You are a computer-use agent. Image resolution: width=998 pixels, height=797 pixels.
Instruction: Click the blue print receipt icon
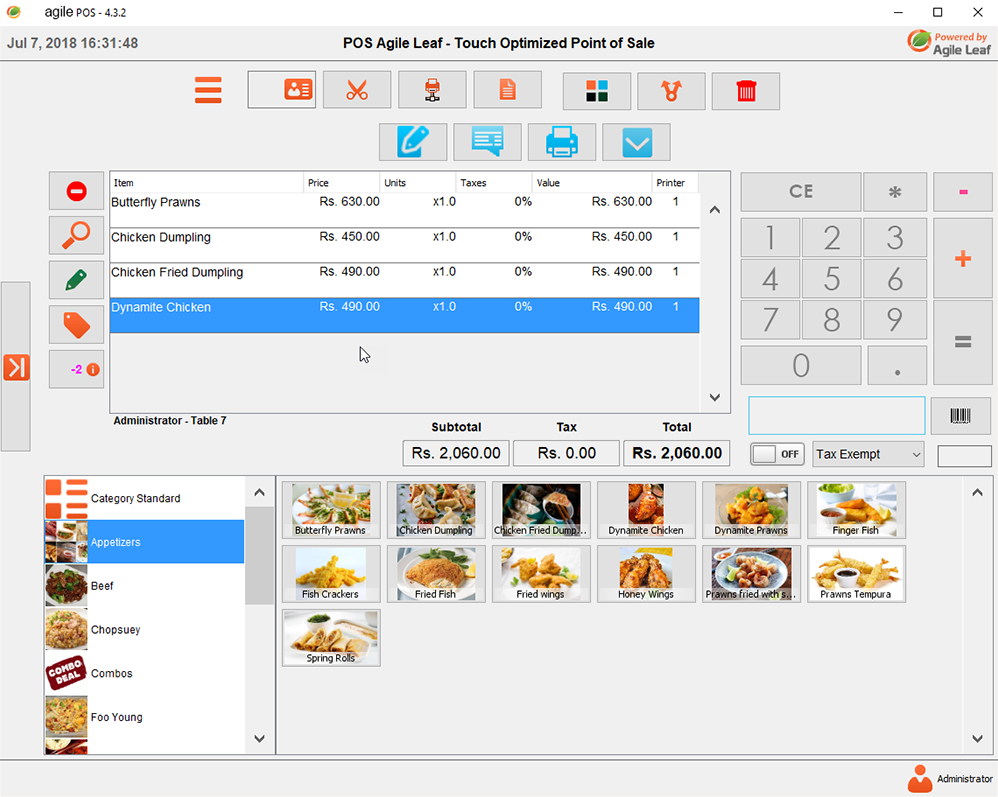[562, 142]
